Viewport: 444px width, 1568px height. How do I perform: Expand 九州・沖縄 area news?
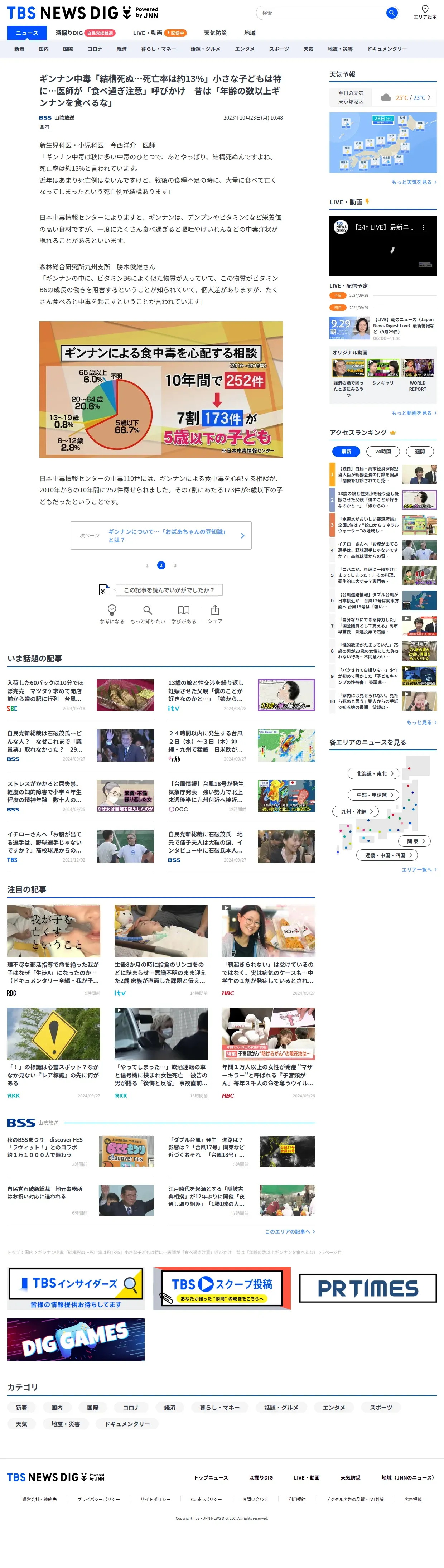pyautogui.click(x=356, y=811)
